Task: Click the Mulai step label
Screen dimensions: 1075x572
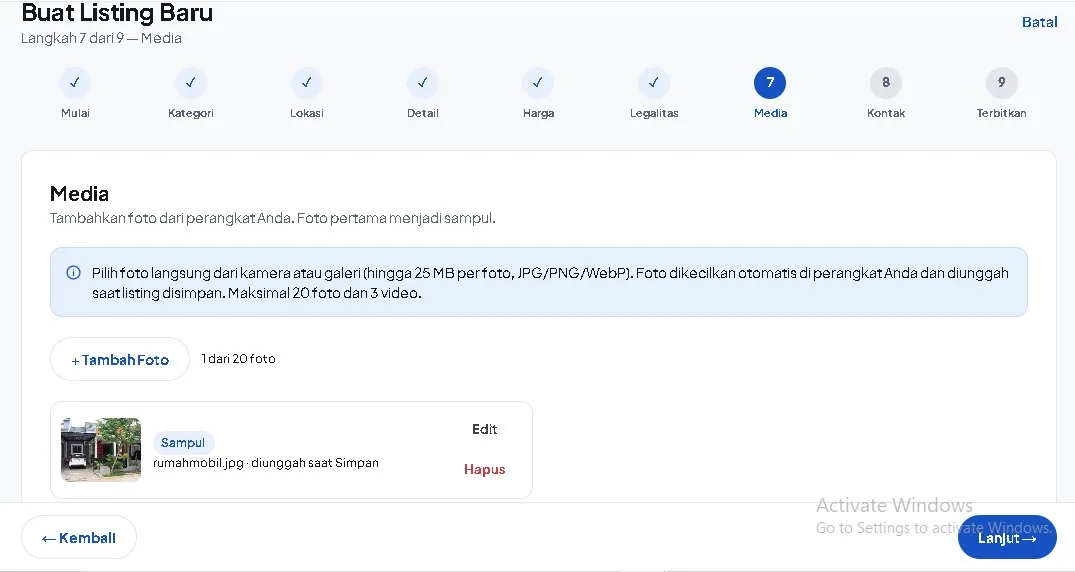Action: click(x=75, y=113)
